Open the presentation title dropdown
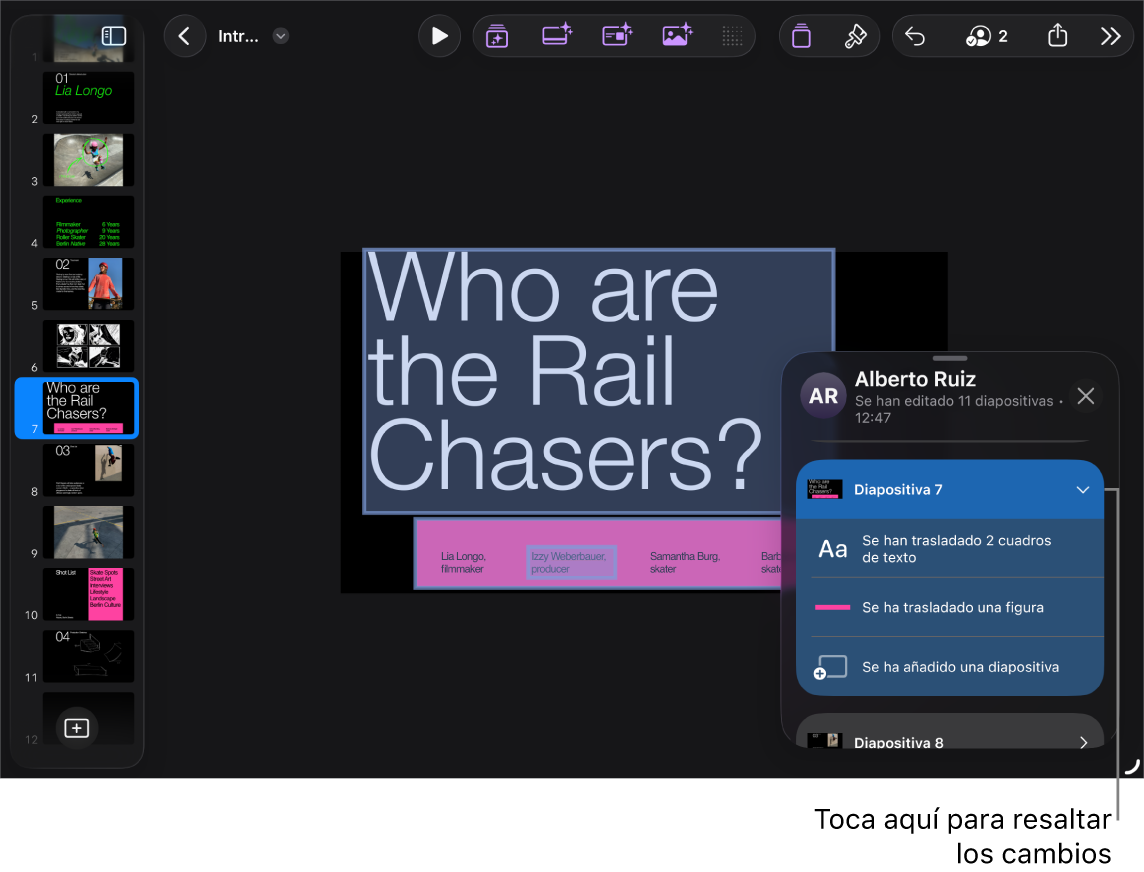Image resolution: width=1144 pixels, height=872 pixels. click(x=281, y=36)
